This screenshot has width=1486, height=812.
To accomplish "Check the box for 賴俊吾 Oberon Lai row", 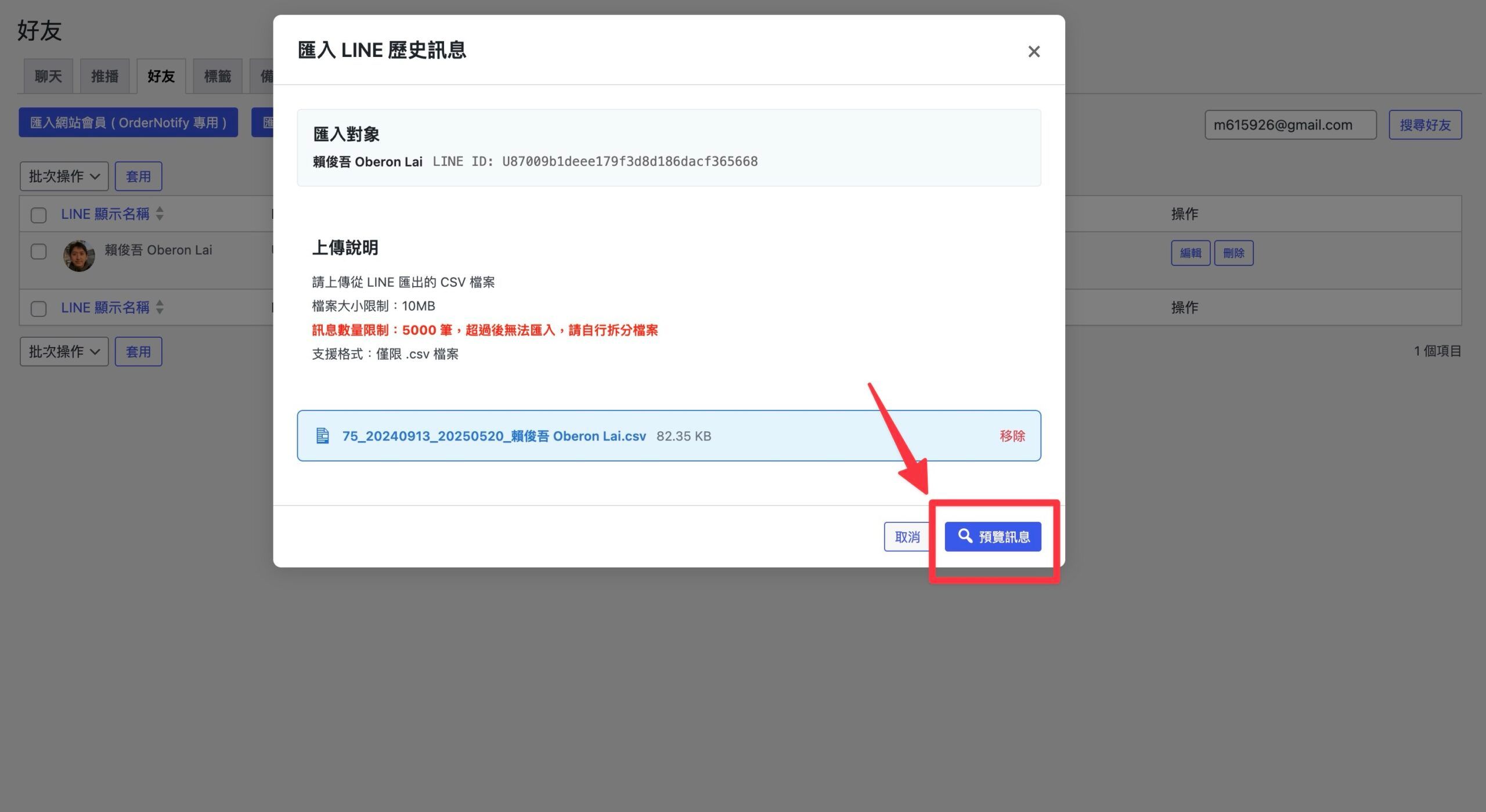I will [x=38, y=252].
